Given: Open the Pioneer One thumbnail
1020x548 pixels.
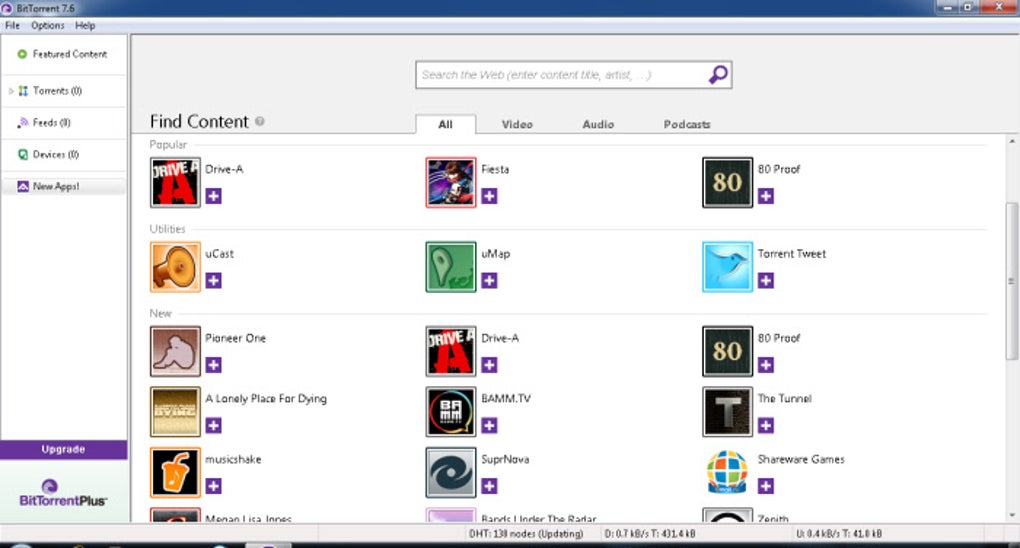Looking at the screenshot, I should 175,351.
